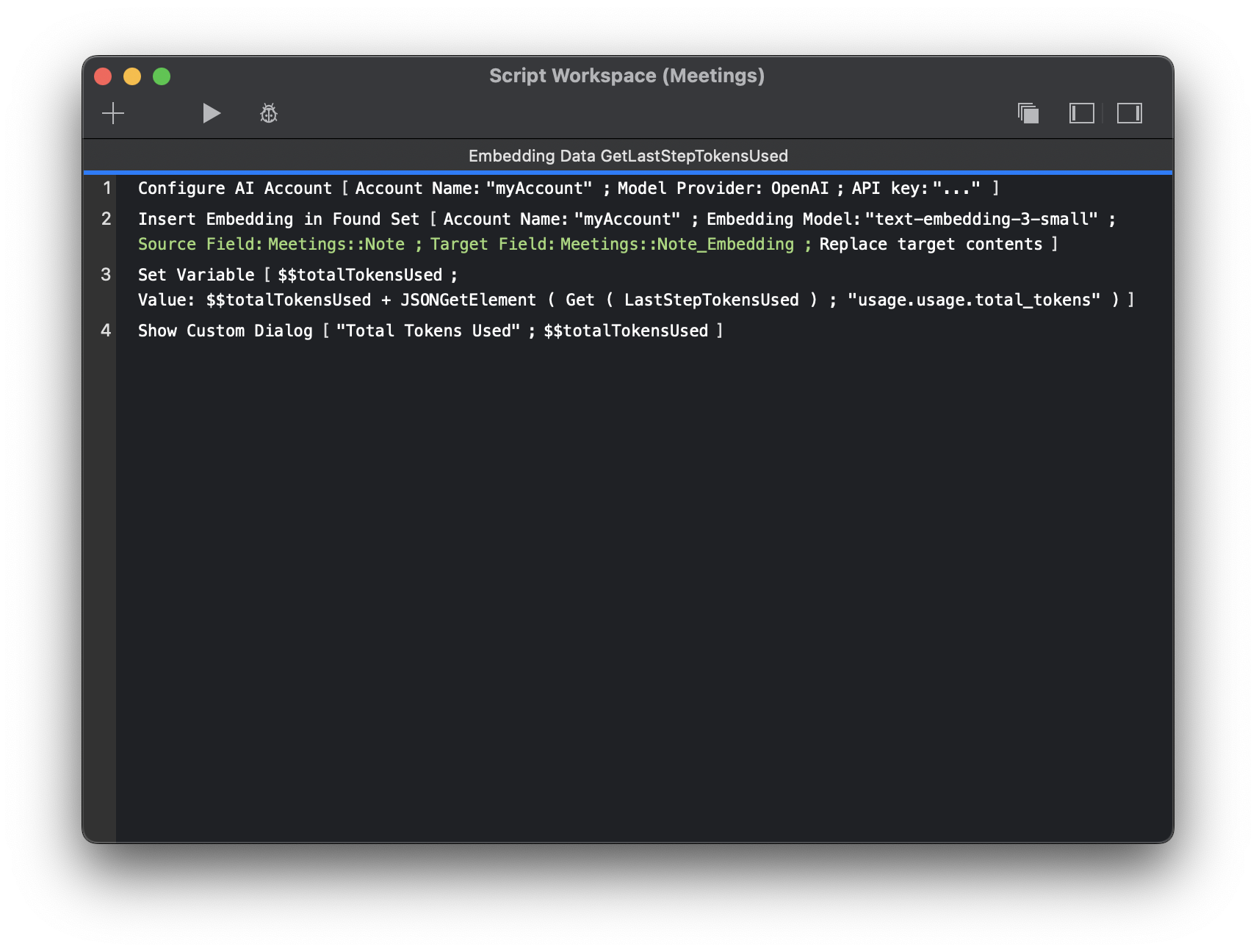Click the Meetings::Note source field reference
Viewport: 1256px width, 952px height.
pos(337,244)
